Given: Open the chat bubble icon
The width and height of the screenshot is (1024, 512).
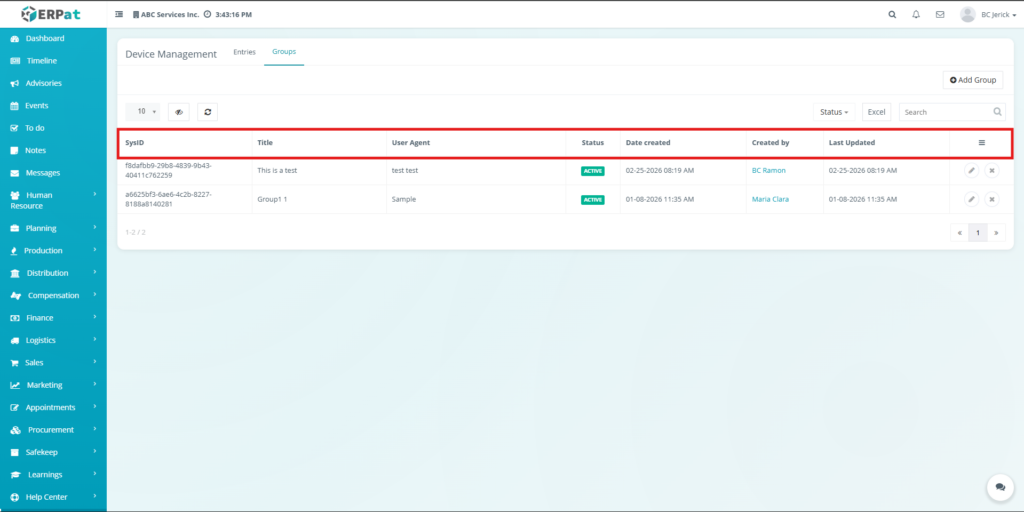Looking at the screenshot, I should pyautogui.click(x=999, y=486).
